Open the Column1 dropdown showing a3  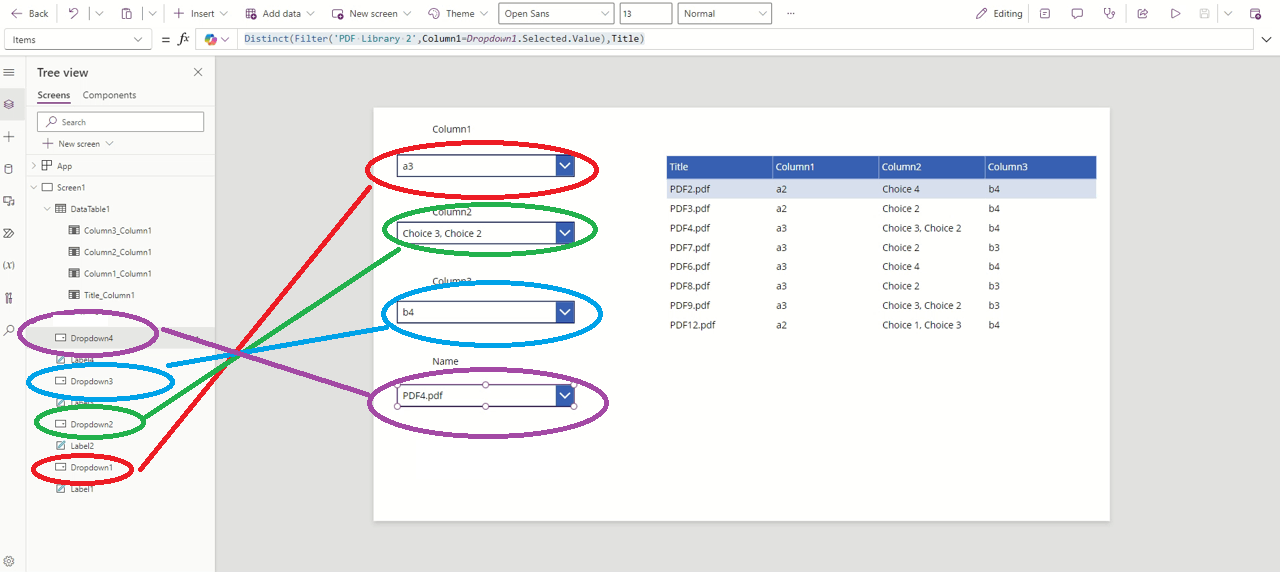click(486, 166)
